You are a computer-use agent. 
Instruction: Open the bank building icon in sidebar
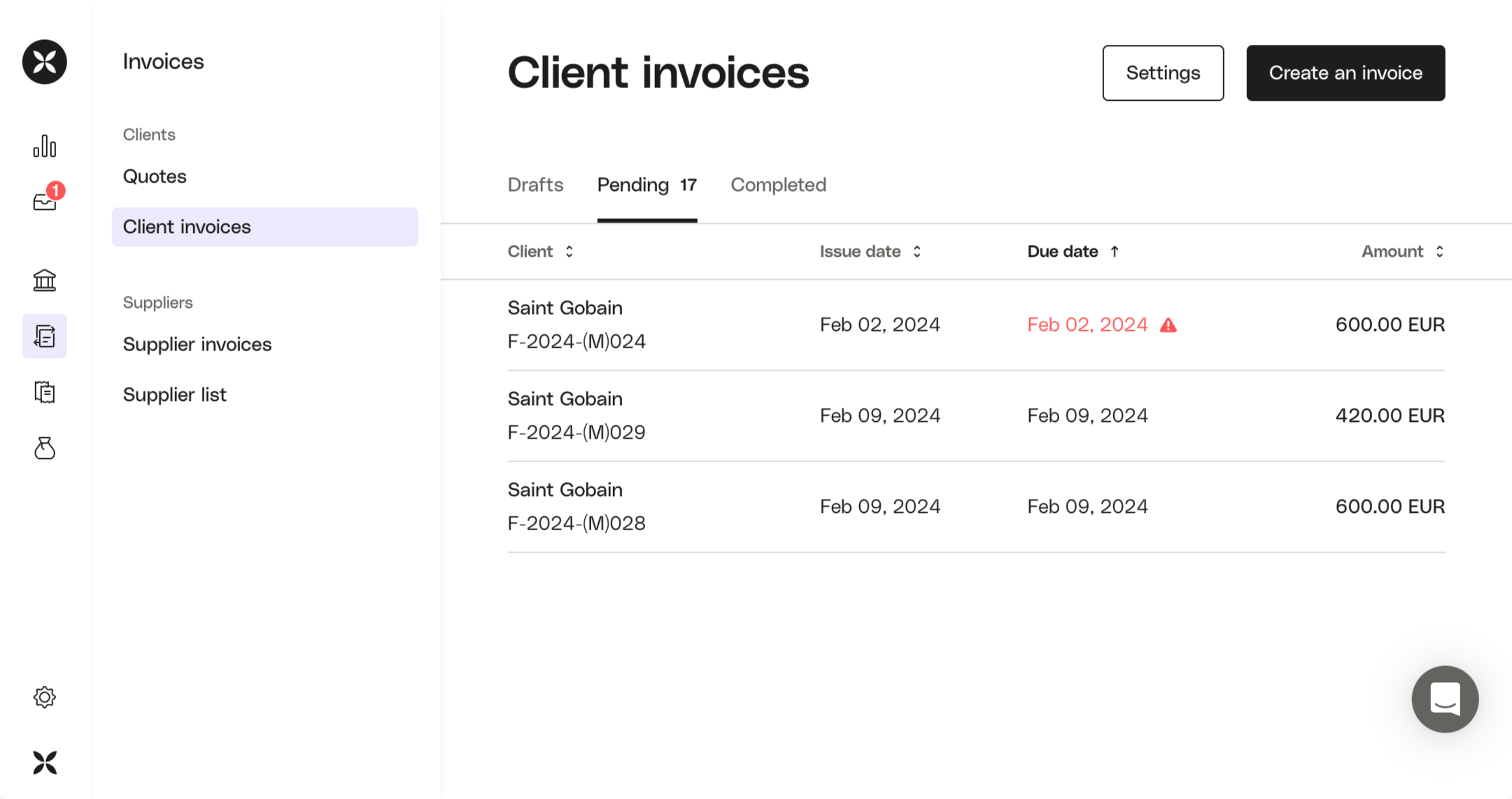[x=45, y=281]
